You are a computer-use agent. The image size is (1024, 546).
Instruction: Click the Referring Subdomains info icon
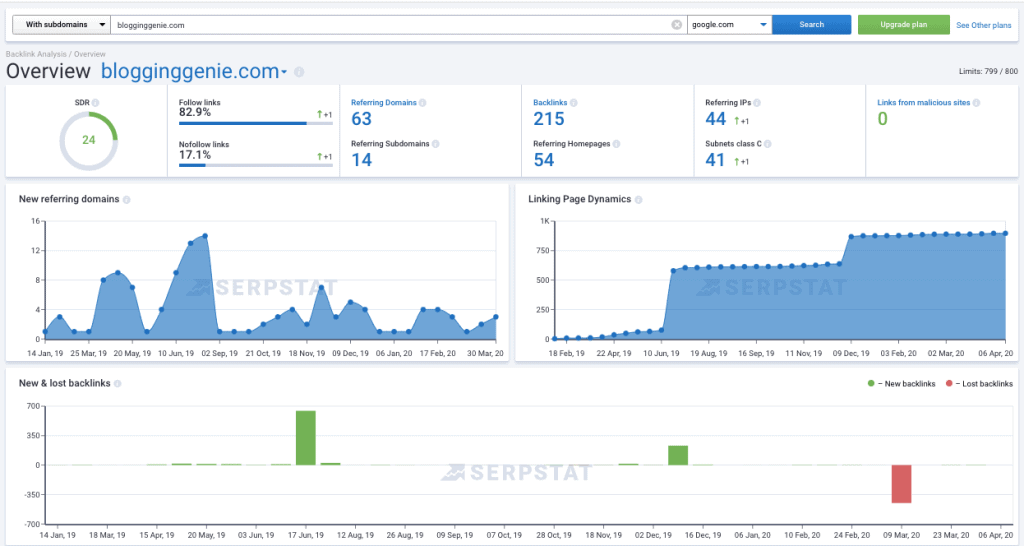[x=436, y=144]
